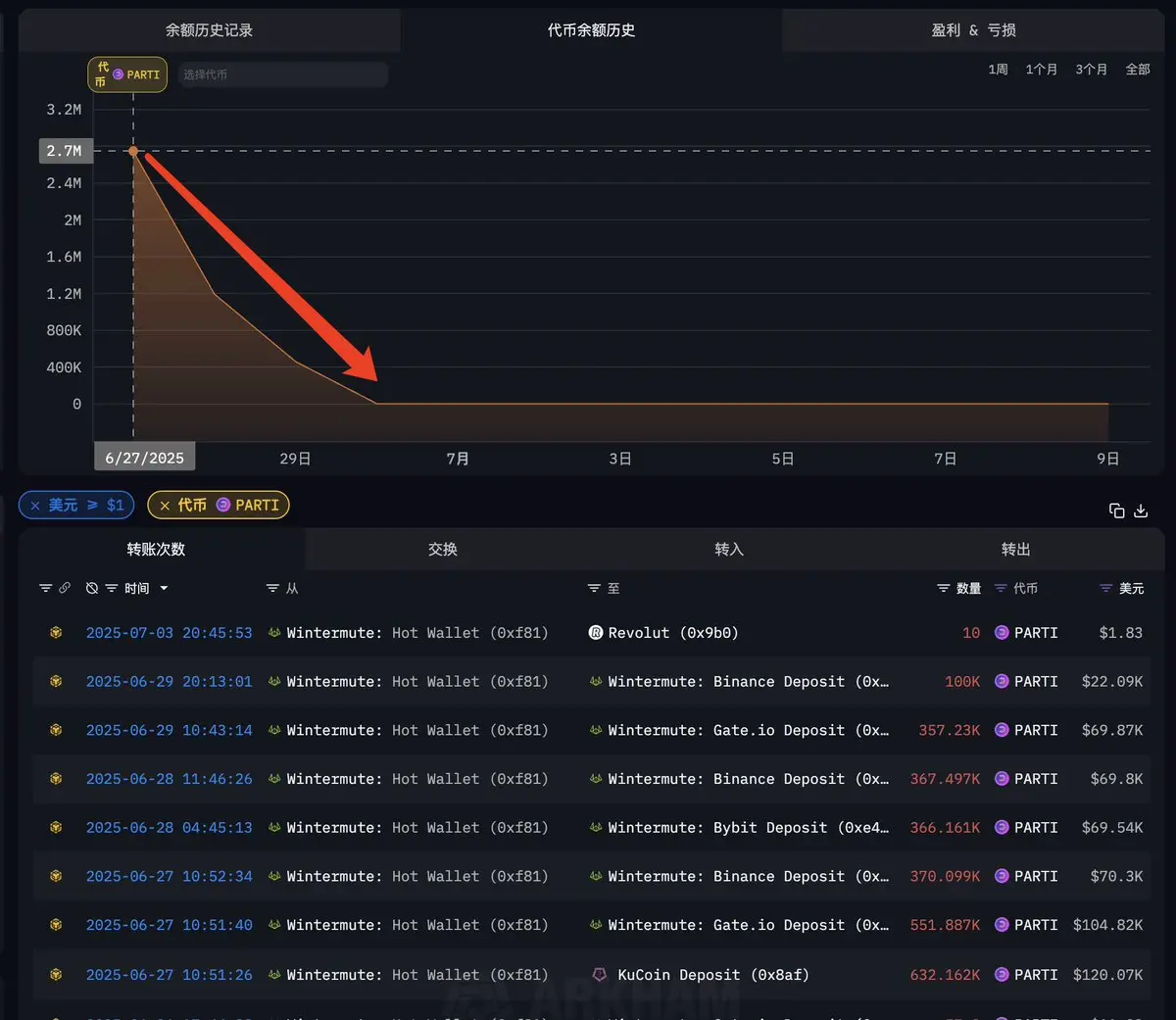1176x1020 pixels.
Task: Open the 数量 column filter icon
Action: click(x=943, y=588)
